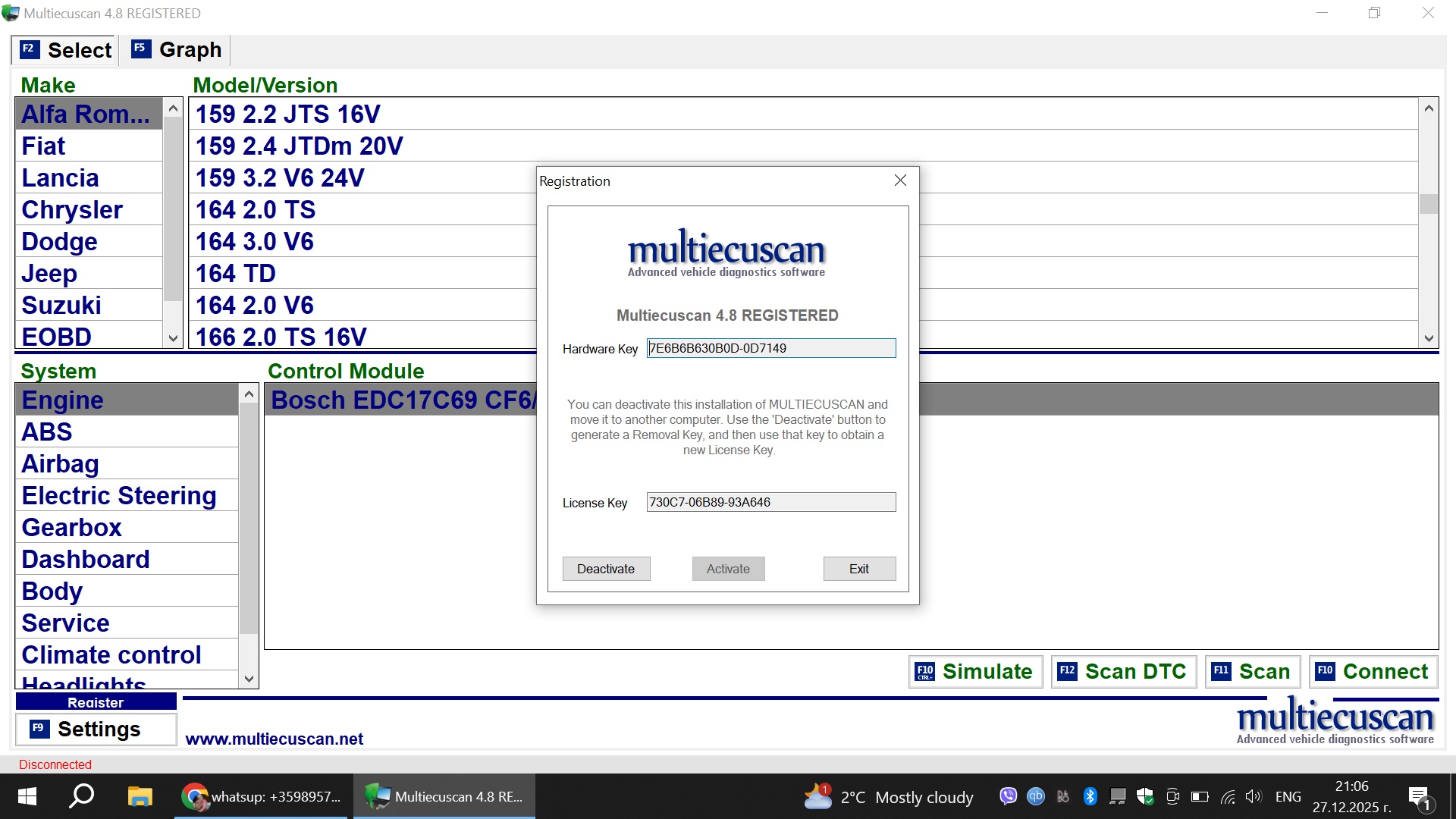1456x819 pixels.
Task: Click the Simulate (F10) button
Action: coord(975,671)
